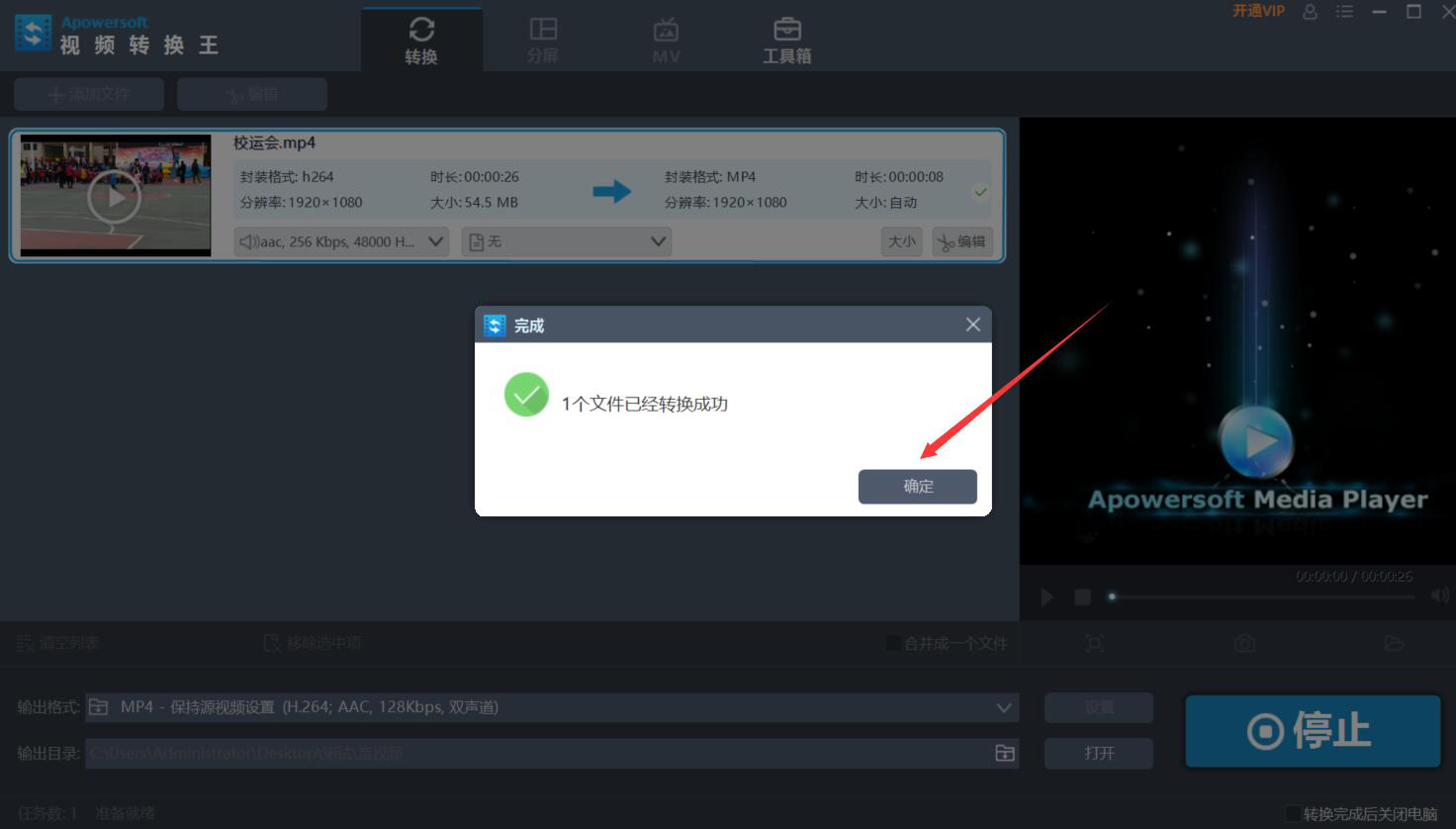Click the scissors 编辑 button on file row

962,241
